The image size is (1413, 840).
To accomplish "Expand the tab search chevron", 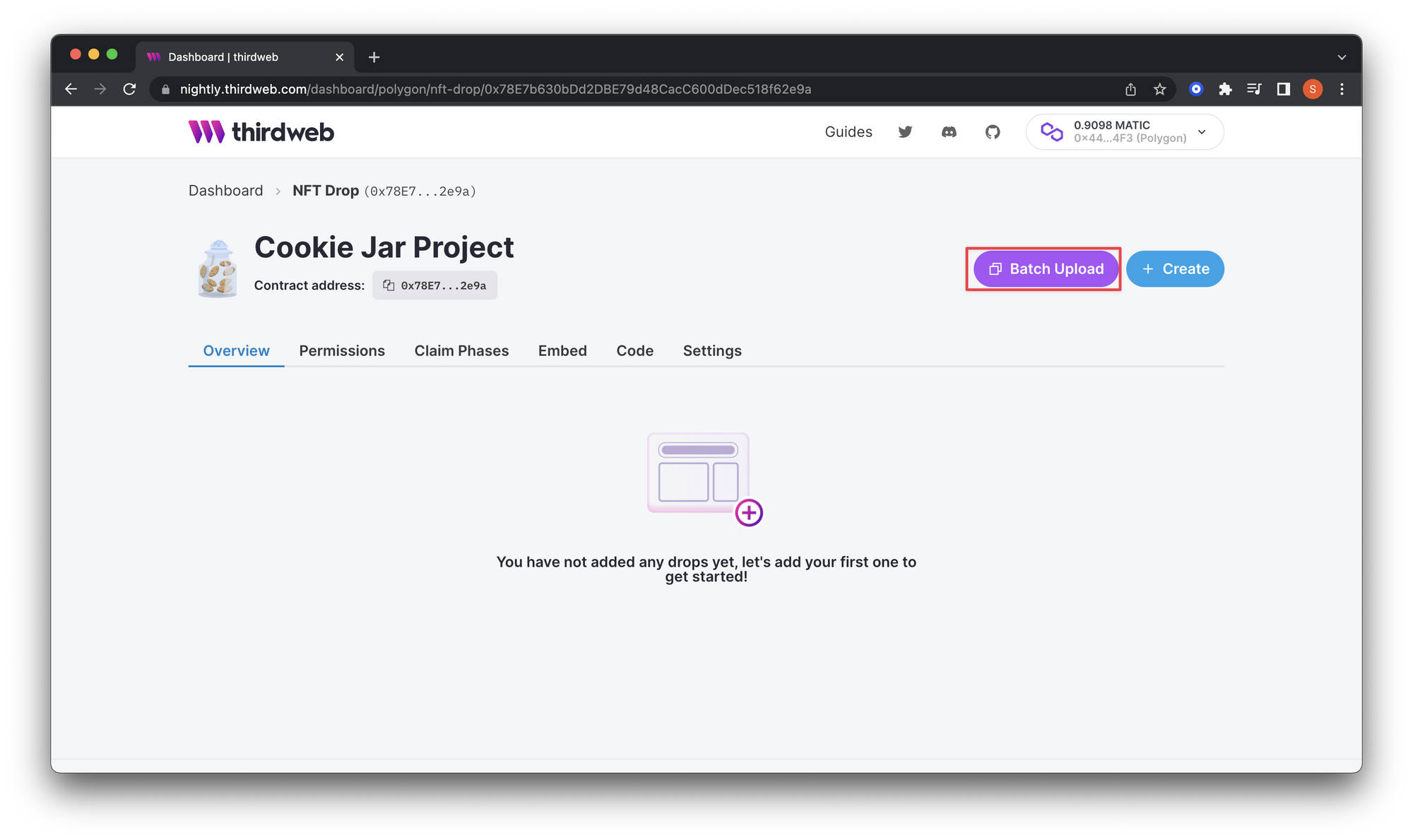I will point(1342,57).
